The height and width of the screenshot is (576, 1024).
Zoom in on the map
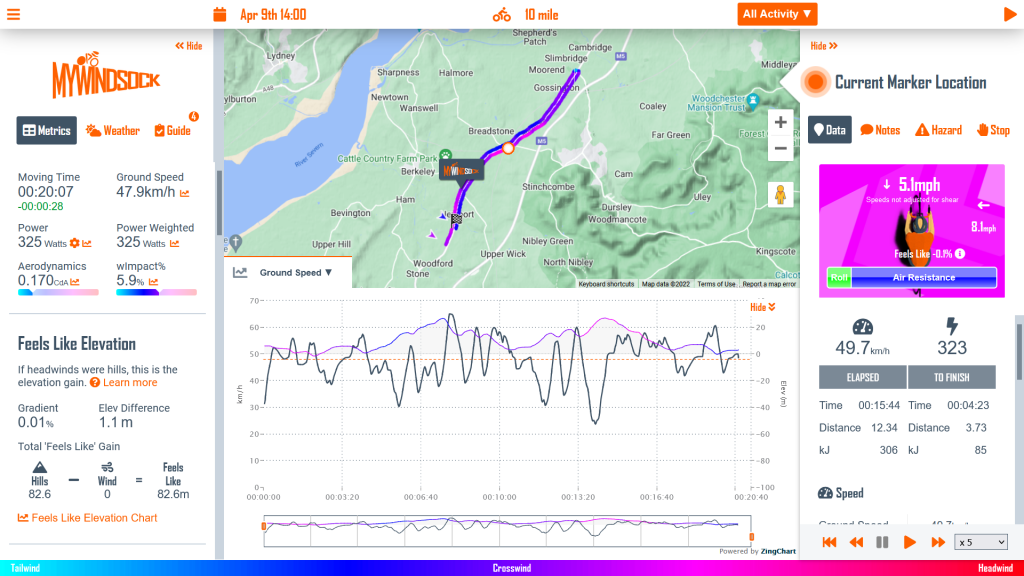780,122
